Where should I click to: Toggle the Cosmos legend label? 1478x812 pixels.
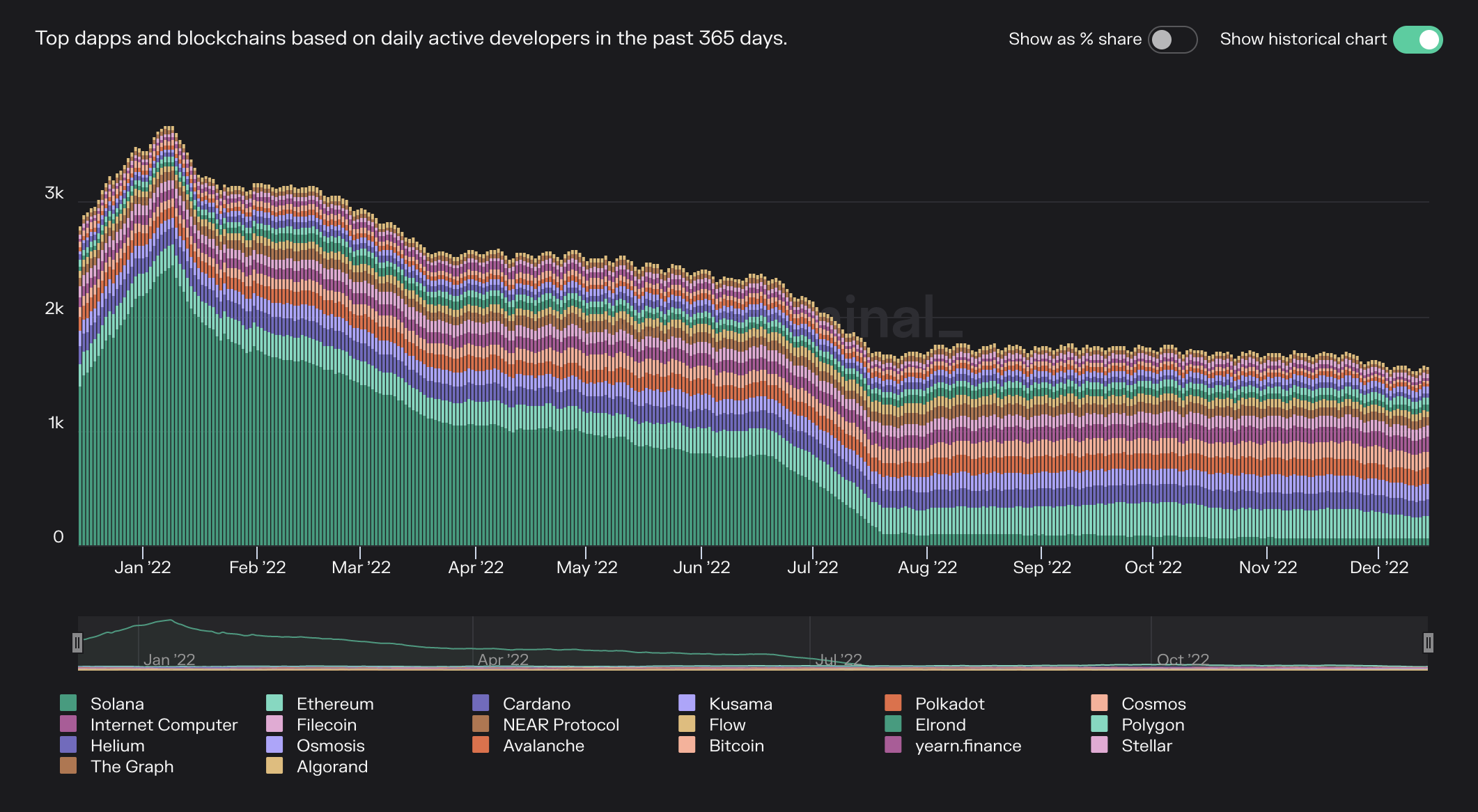1153,704
